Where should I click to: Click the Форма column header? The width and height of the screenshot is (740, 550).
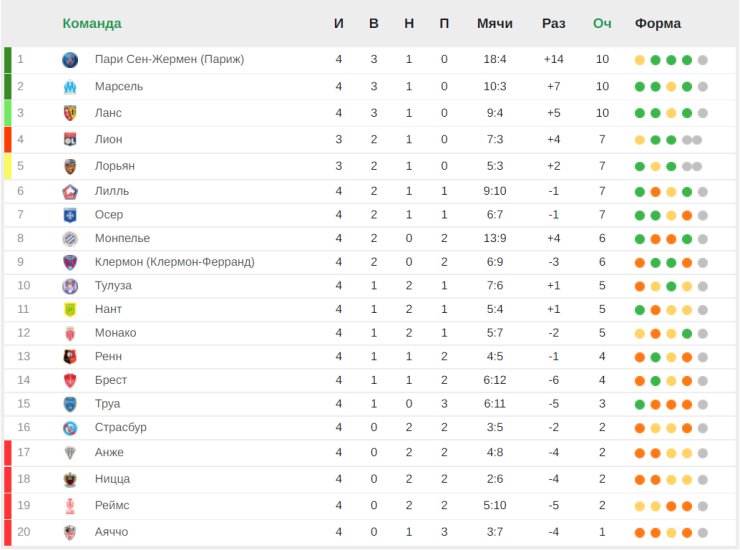click(x=658, y=23)
